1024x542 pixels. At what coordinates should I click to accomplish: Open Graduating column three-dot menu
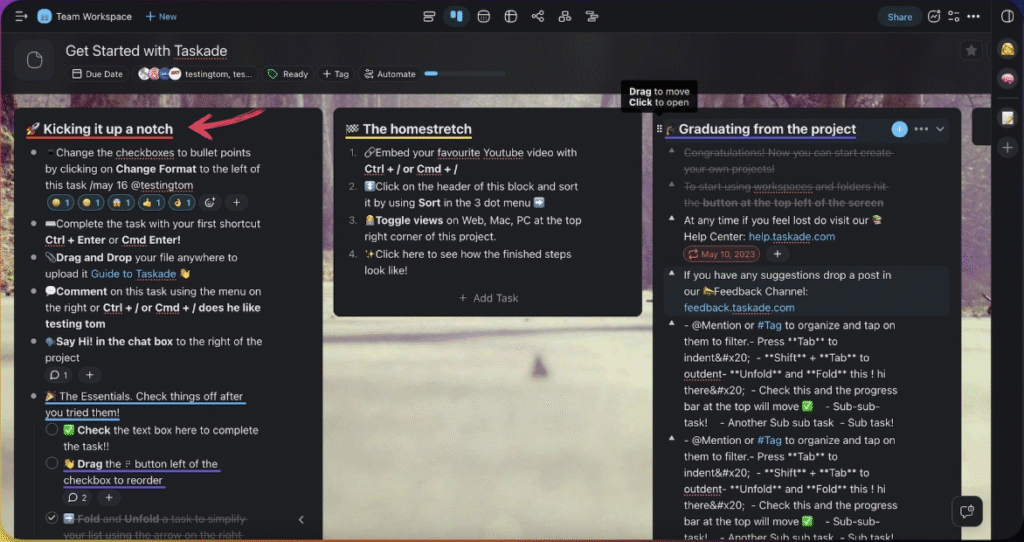pyautogui.click(x=921, y=129)
